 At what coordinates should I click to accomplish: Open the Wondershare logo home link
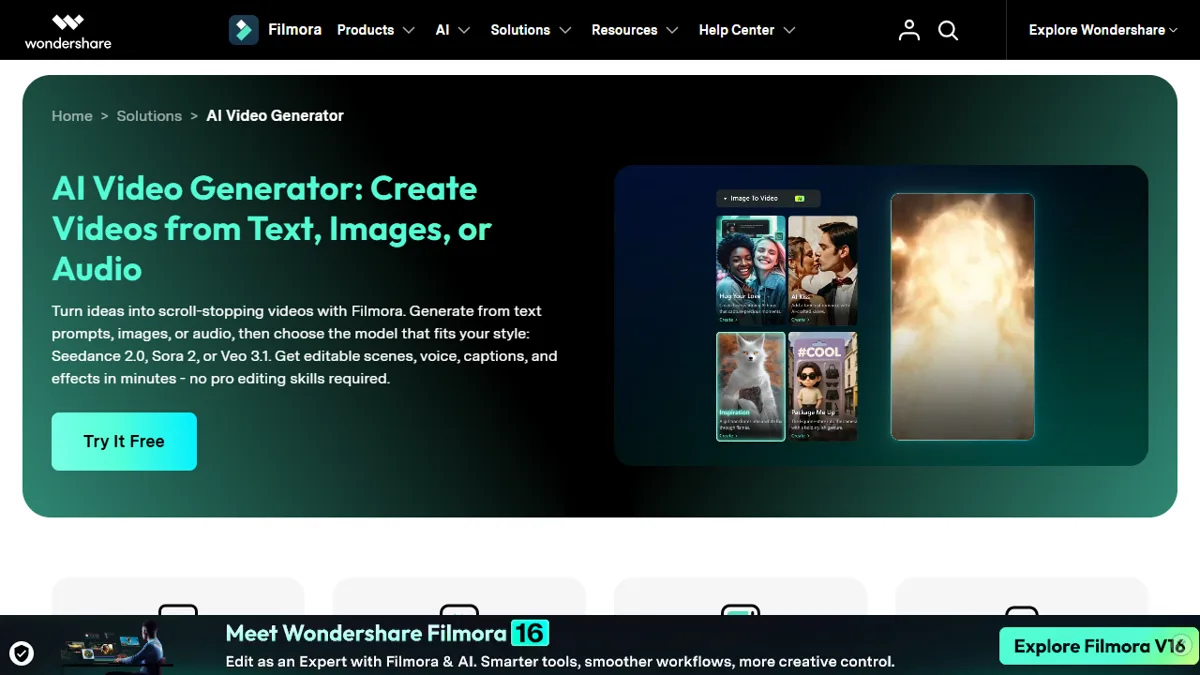(x=68, y=30)
